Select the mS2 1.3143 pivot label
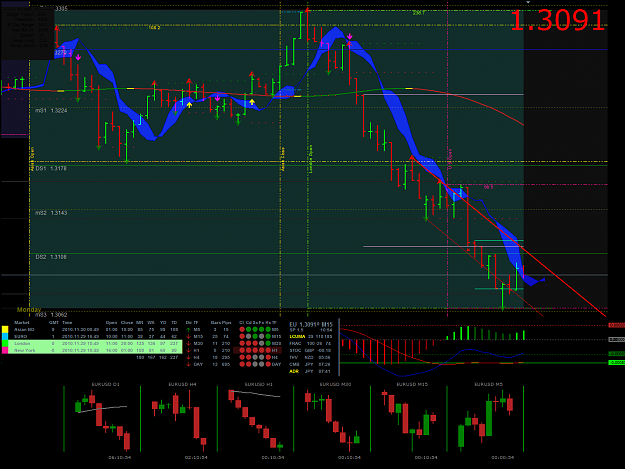The height and width of the screenshot is (469, 625). pos(51,213)
